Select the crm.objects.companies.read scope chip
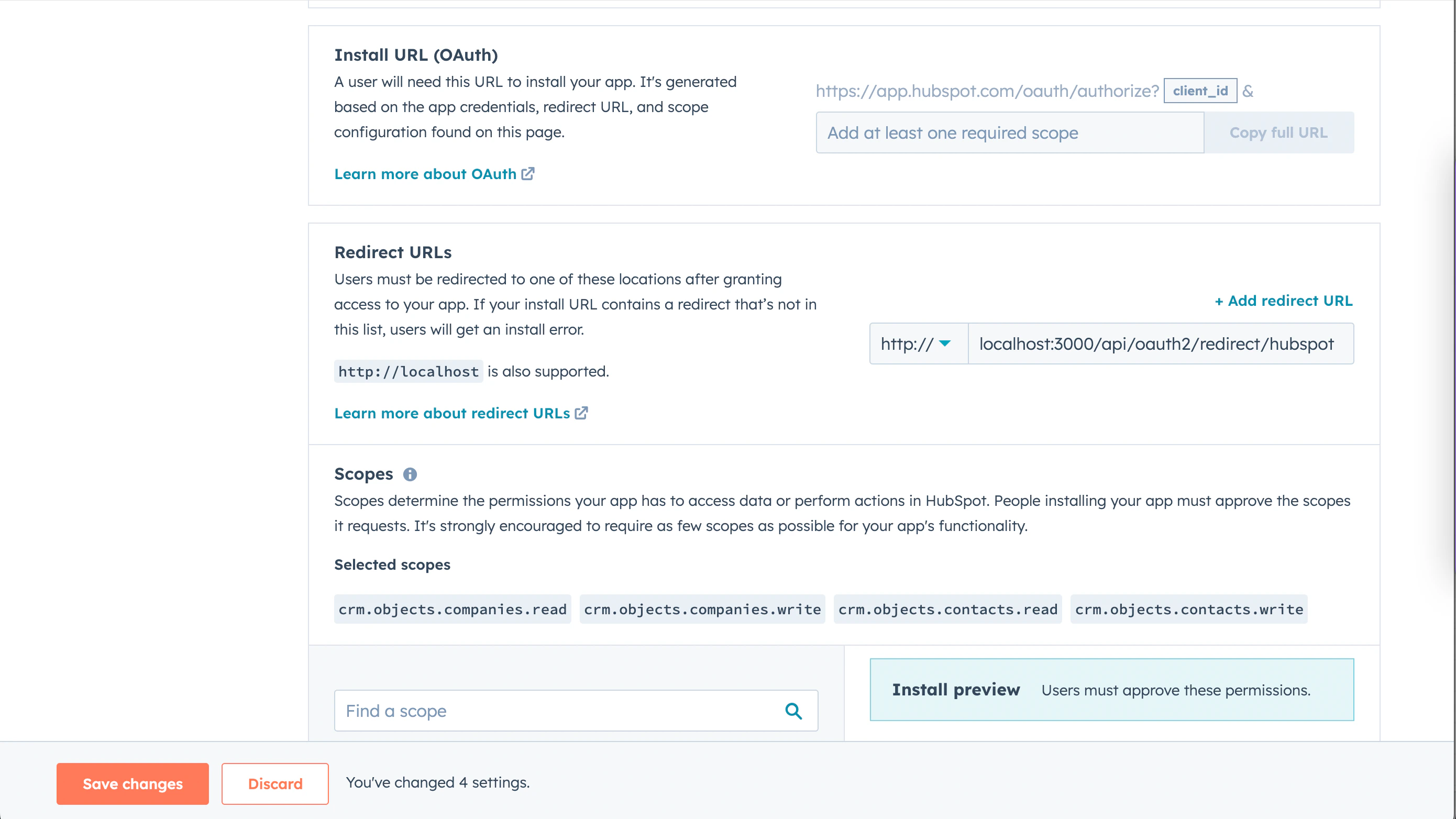This screenshot has width=1456, height=819. [x=452, y=610]
